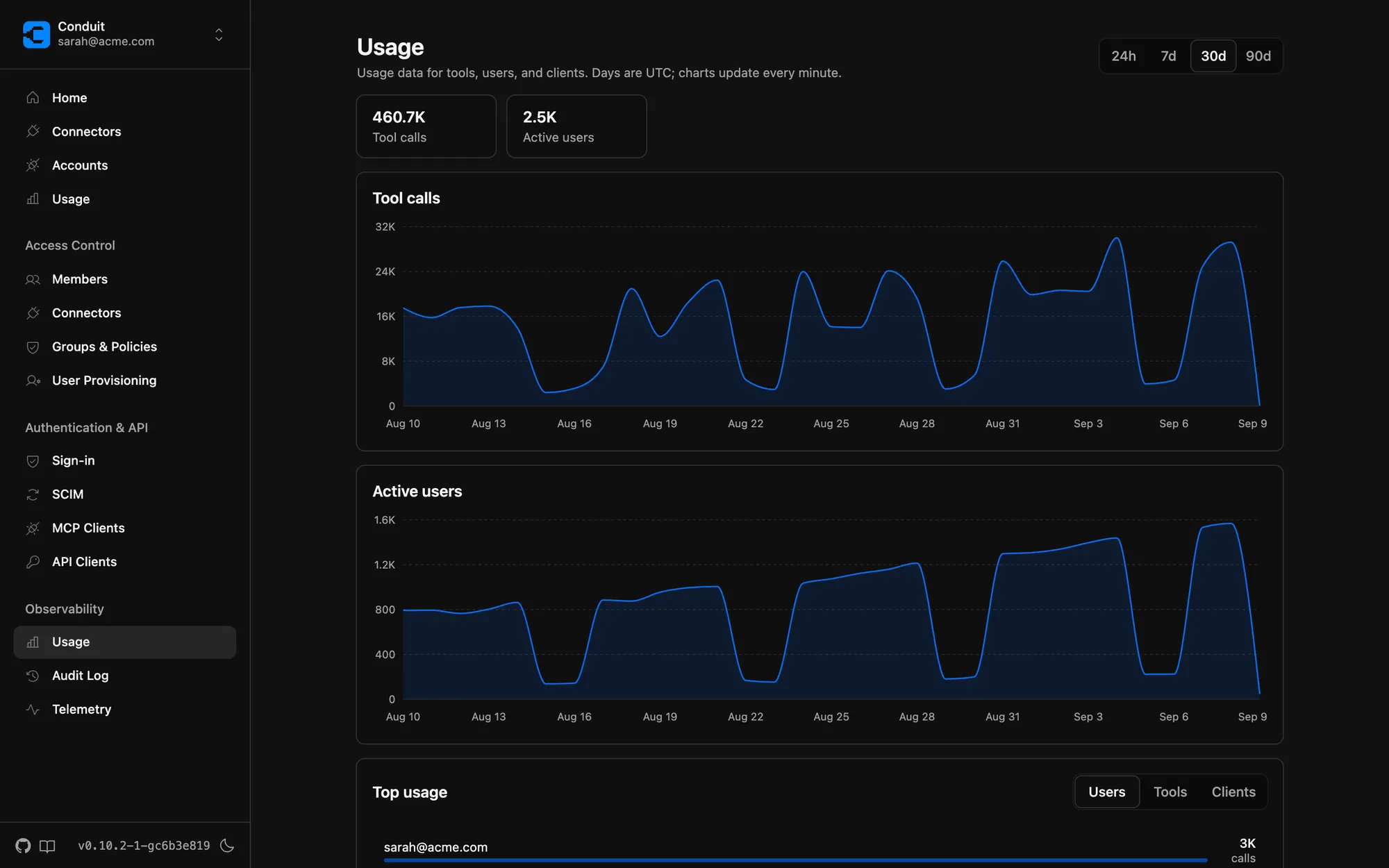Click the Sign-in shield icon
Viewport: 1389px width, 868px height.
point(33,461)
